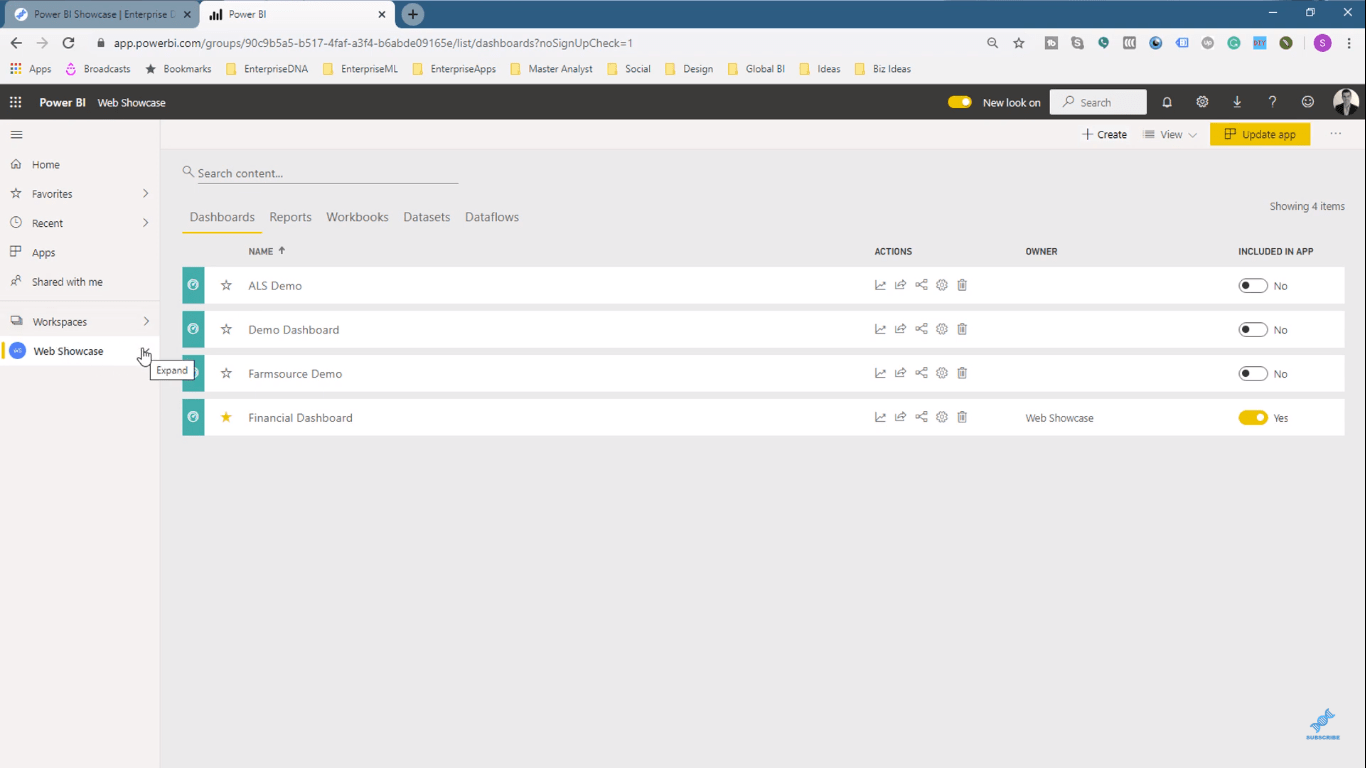The height and width of the screenshot is (768, 1366).
Task: Switch to the Datasets tab
Action: coord(427,217)
